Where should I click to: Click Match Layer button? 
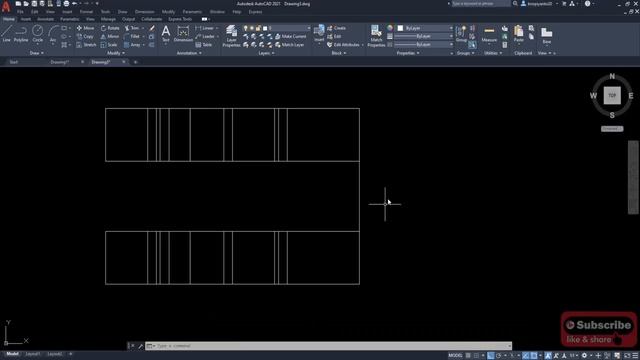pos(290,44)
